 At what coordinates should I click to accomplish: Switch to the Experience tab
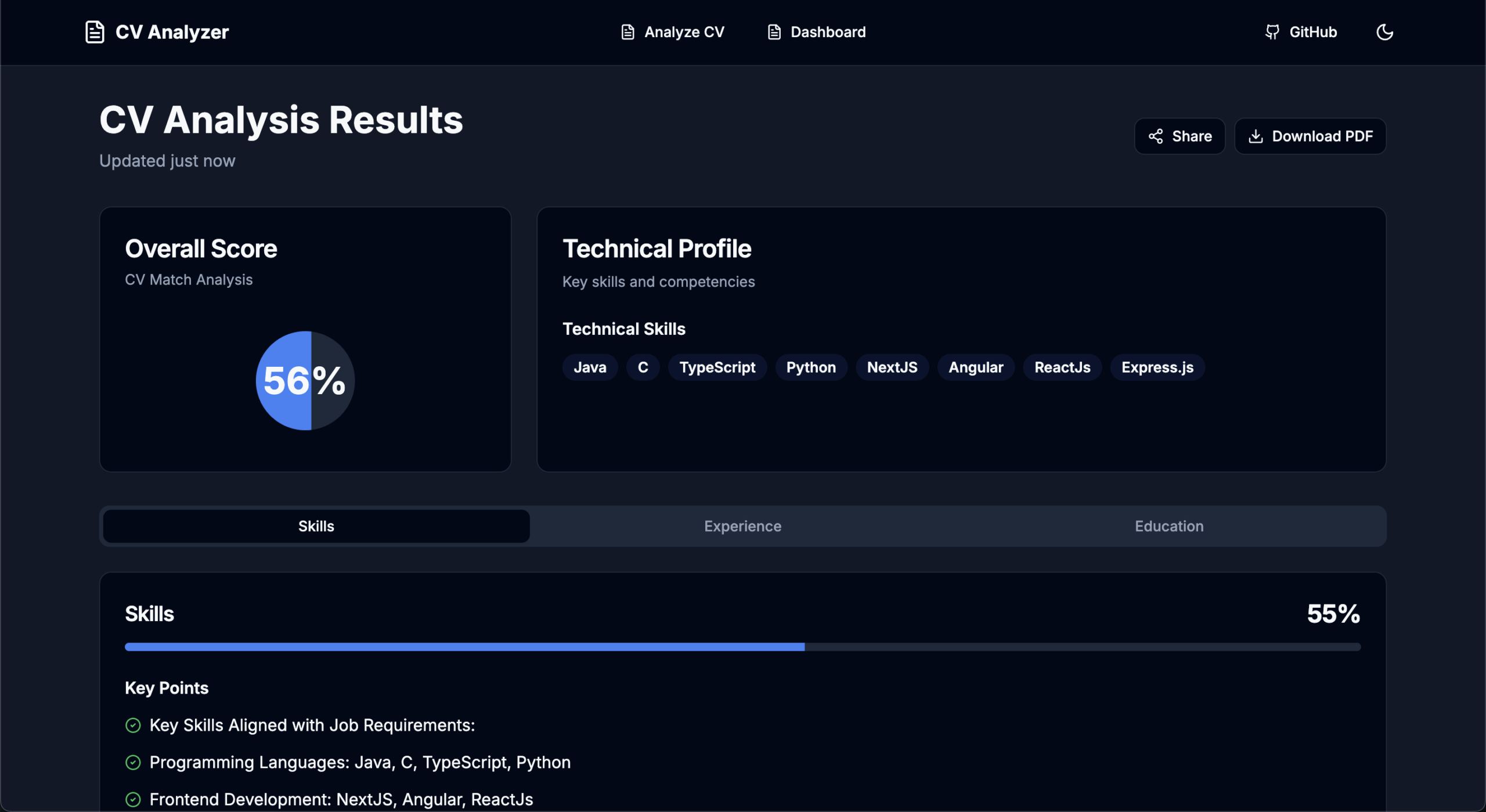point(742,526)
